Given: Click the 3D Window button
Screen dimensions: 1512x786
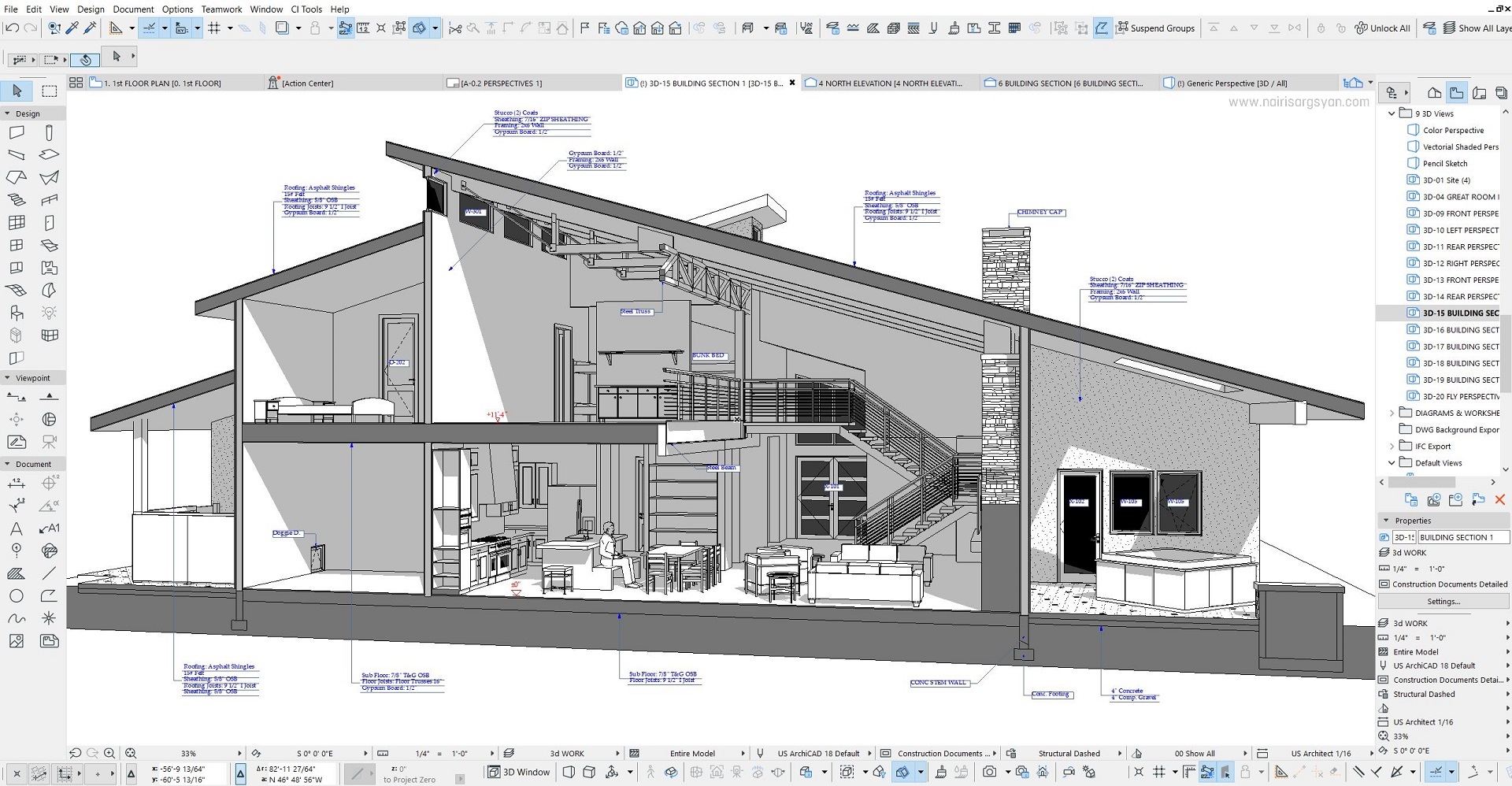Looking at the screenshot, I should (x=519, y=772).
